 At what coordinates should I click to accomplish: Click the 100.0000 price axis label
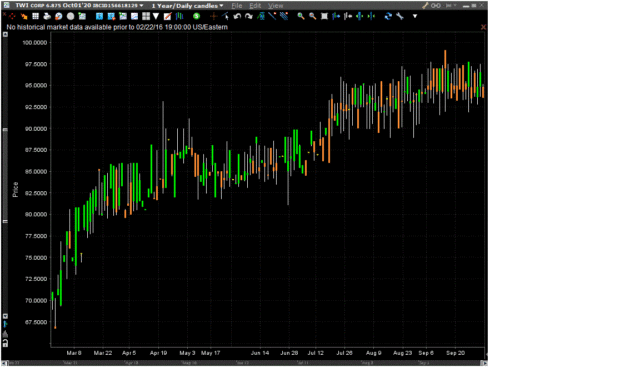point(34,42)
